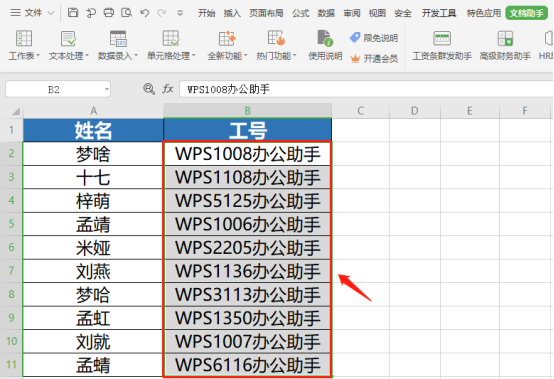Open the 工资条群发助手 tool
The width and height of the screenshot is (554, 379).
pyautogui.click(x=442, y=45)
